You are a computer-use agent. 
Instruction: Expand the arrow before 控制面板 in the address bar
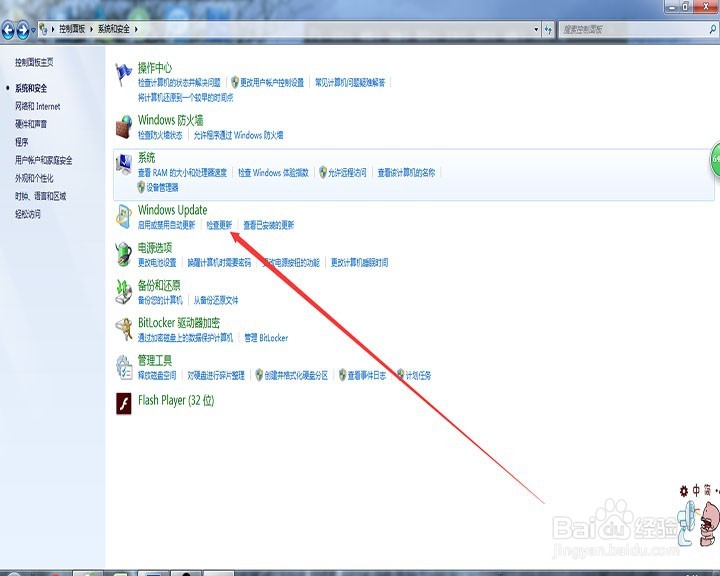53,29
